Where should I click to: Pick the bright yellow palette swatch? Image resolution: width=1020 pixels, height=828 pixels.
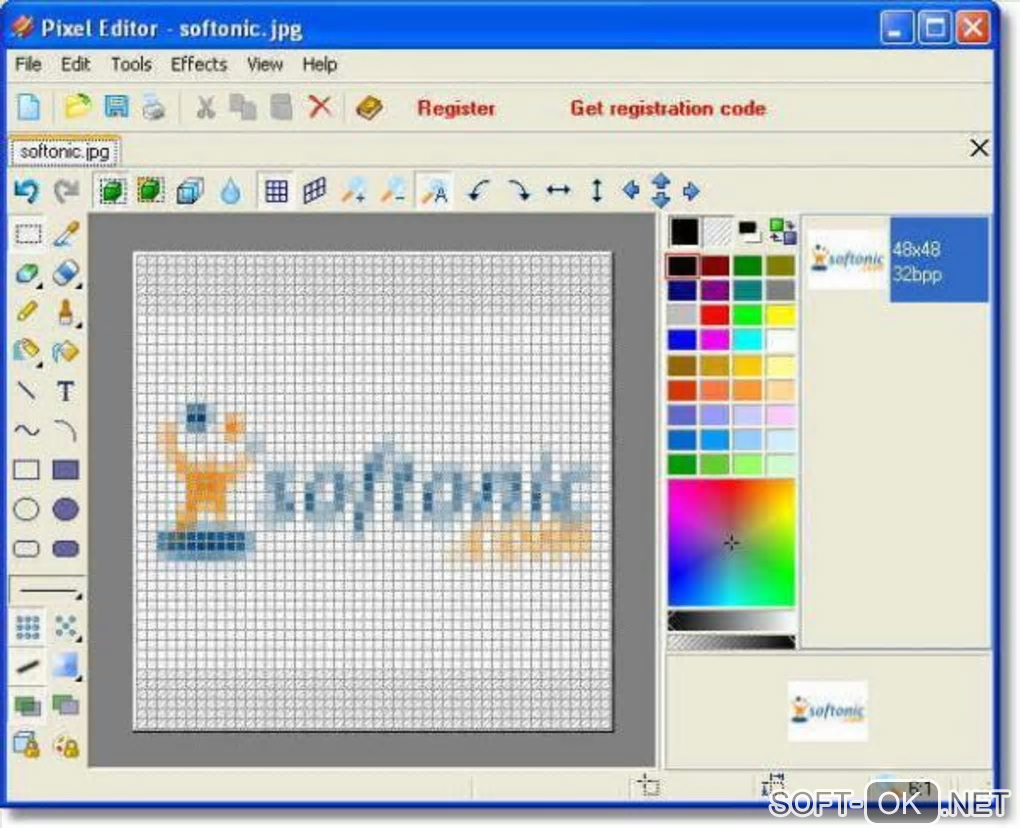pyautogui.click(x=781, y=315)
